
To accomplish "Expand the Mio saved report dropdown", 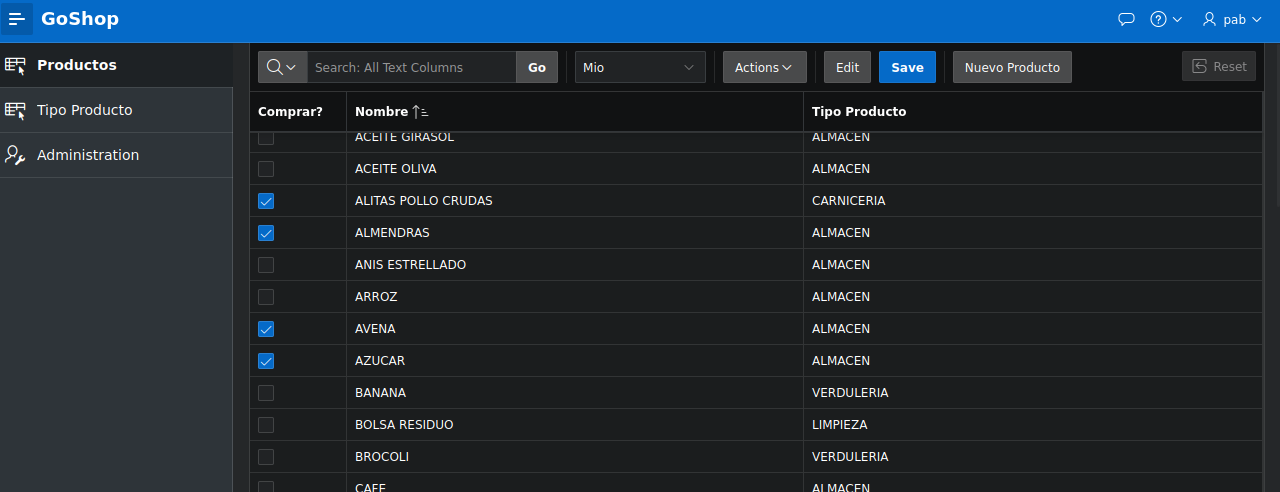I will [640, 67].
